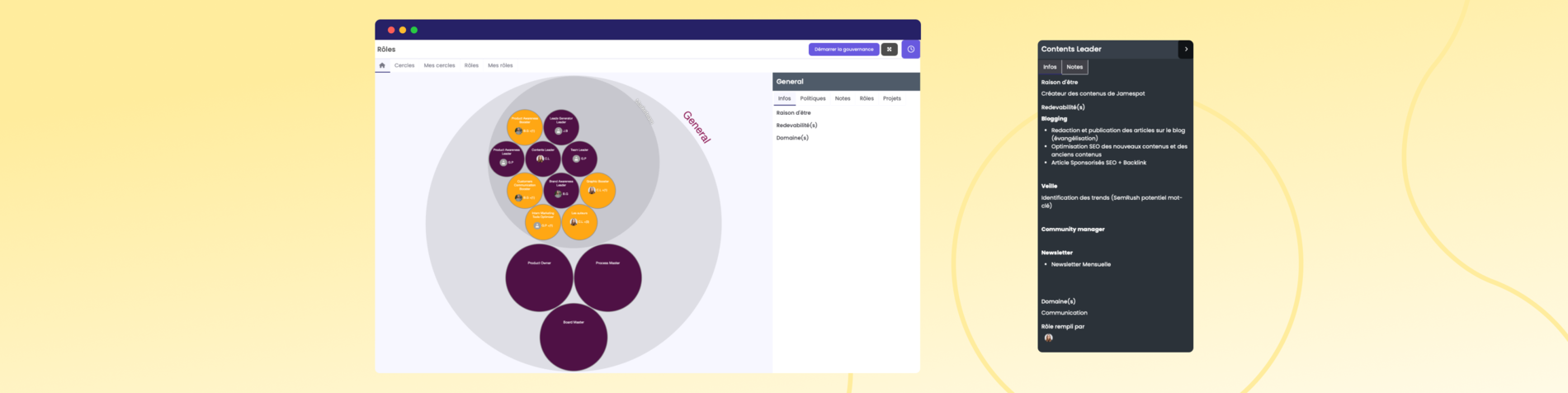The width and height of the screenshot is (1568, 393).
Task: Open Notes tab in Contents Leader panel
Action: 1074,67
